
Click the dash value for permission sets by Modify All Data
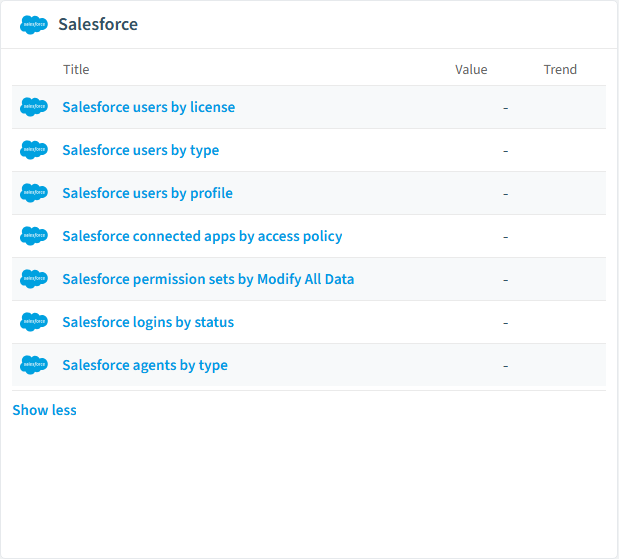(505, 280)
